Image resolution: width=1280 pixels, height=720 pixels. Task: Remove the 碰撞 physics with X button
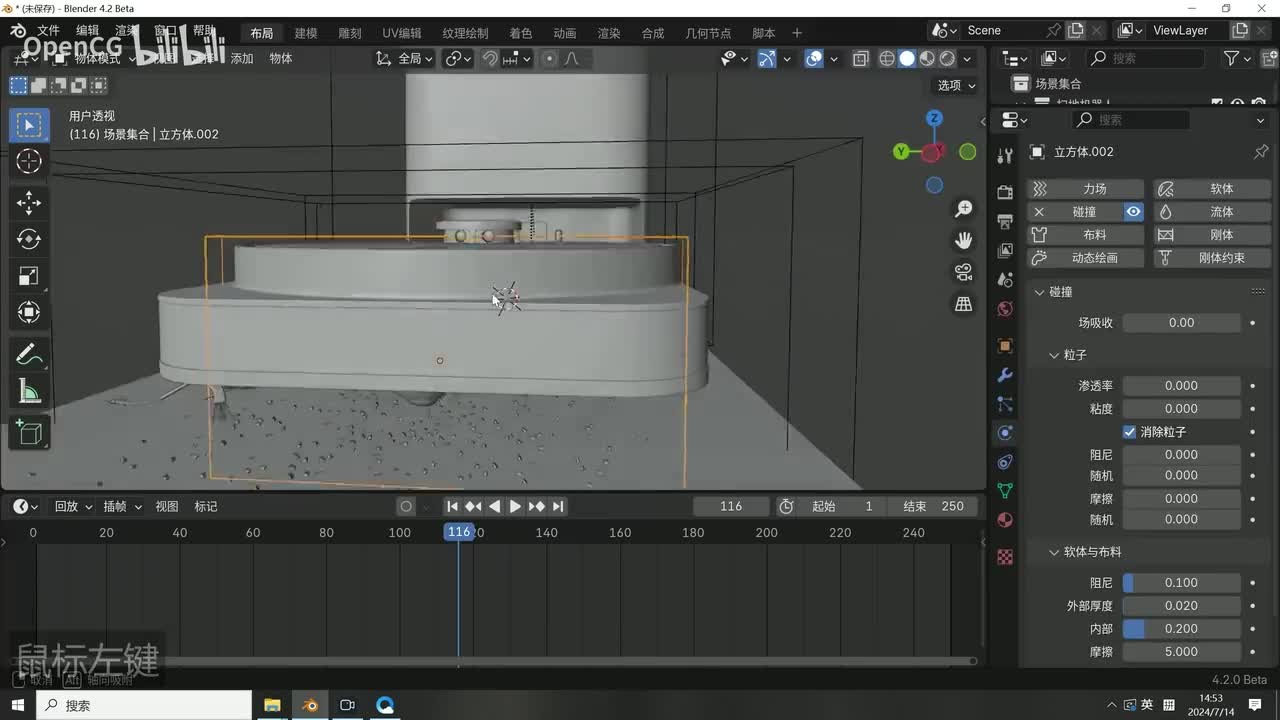pyautogui.click(x=1039, y=212)
